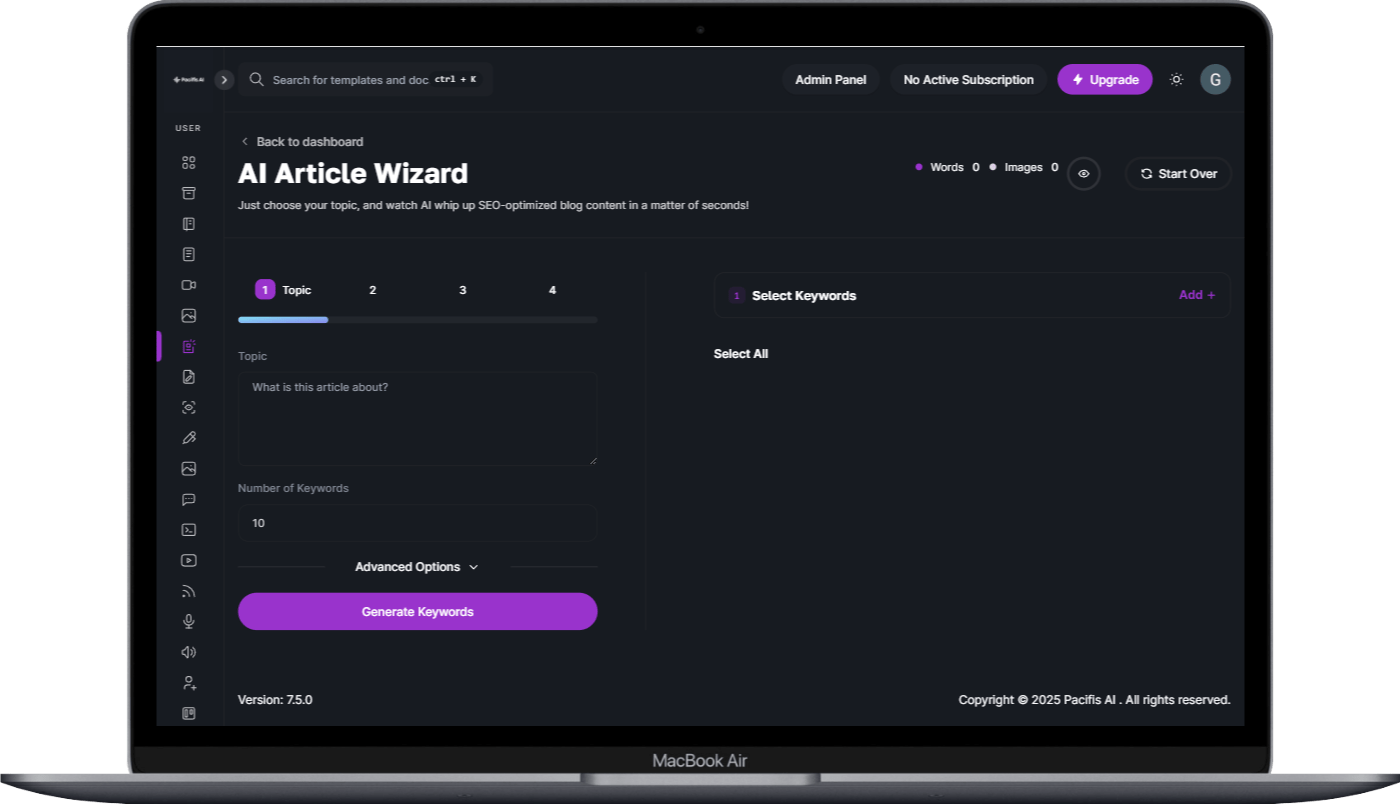Focus the Topic text area
This screenshot has width=1400, height=804.
418,419
